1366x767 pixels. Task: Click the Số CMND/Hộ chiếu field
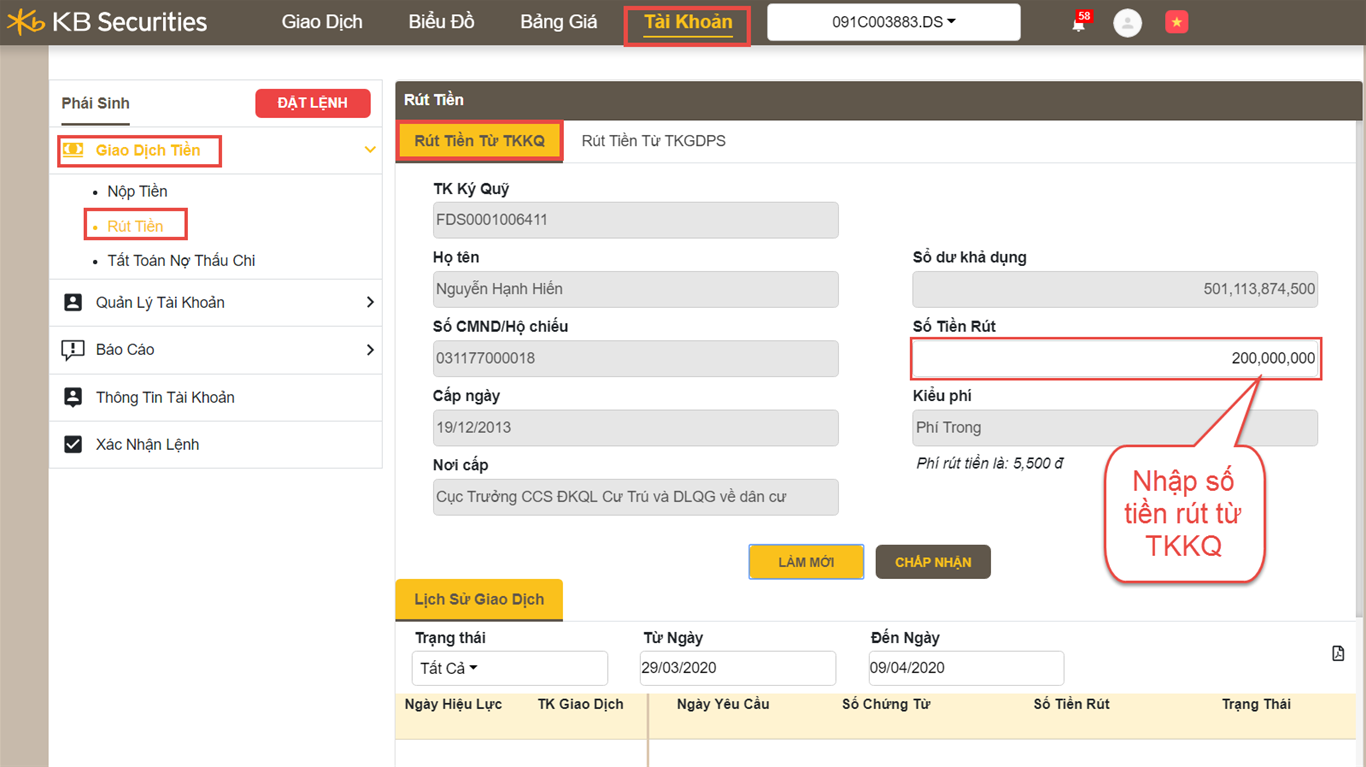click(636, 358)
